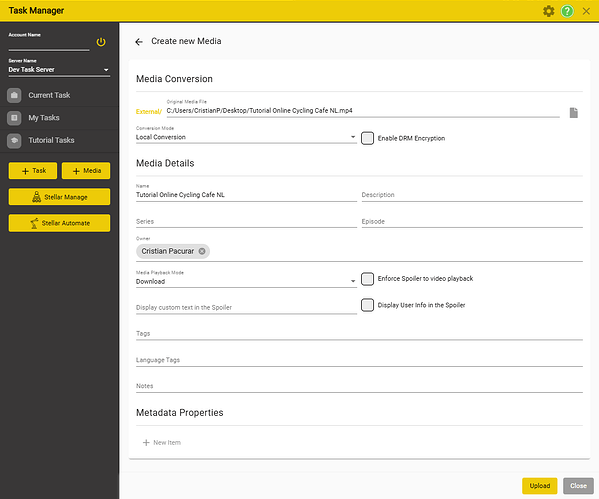599x499 pixels.
Task: Browse for a file using the document icon
Action: coord(573,113)
